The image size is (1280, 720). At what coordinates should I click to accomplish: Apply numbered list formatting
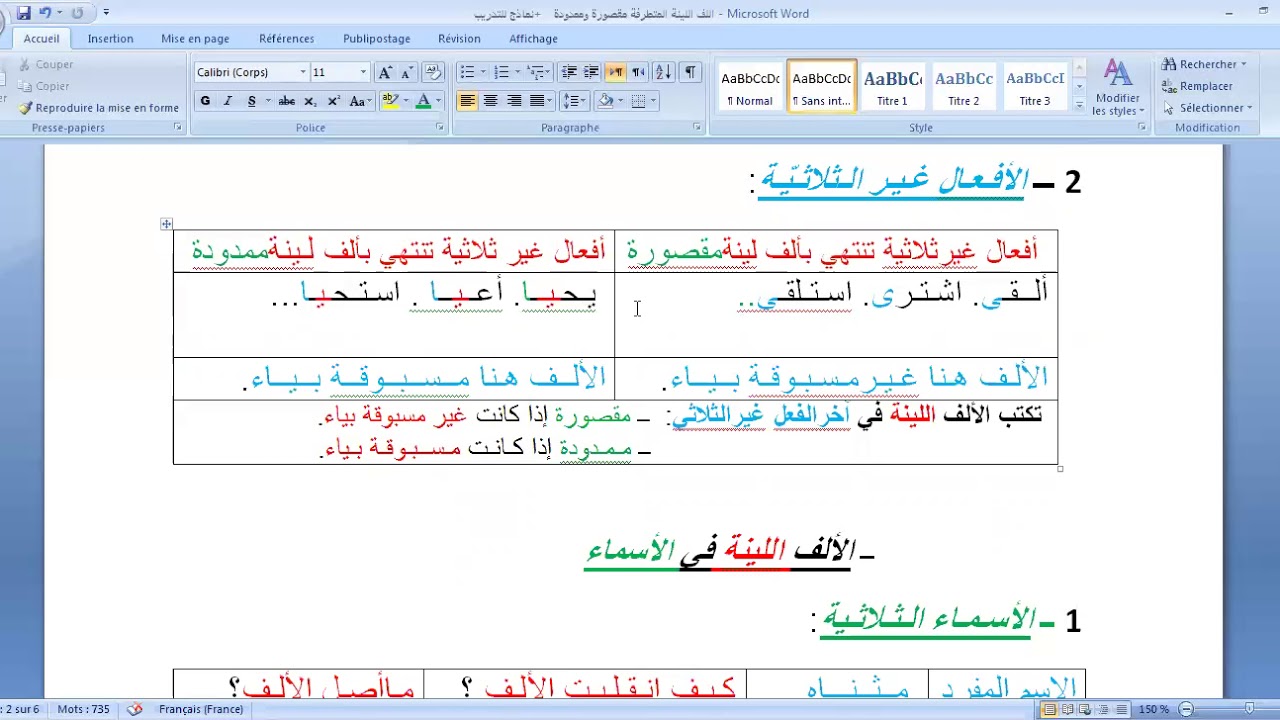point(502,72)
